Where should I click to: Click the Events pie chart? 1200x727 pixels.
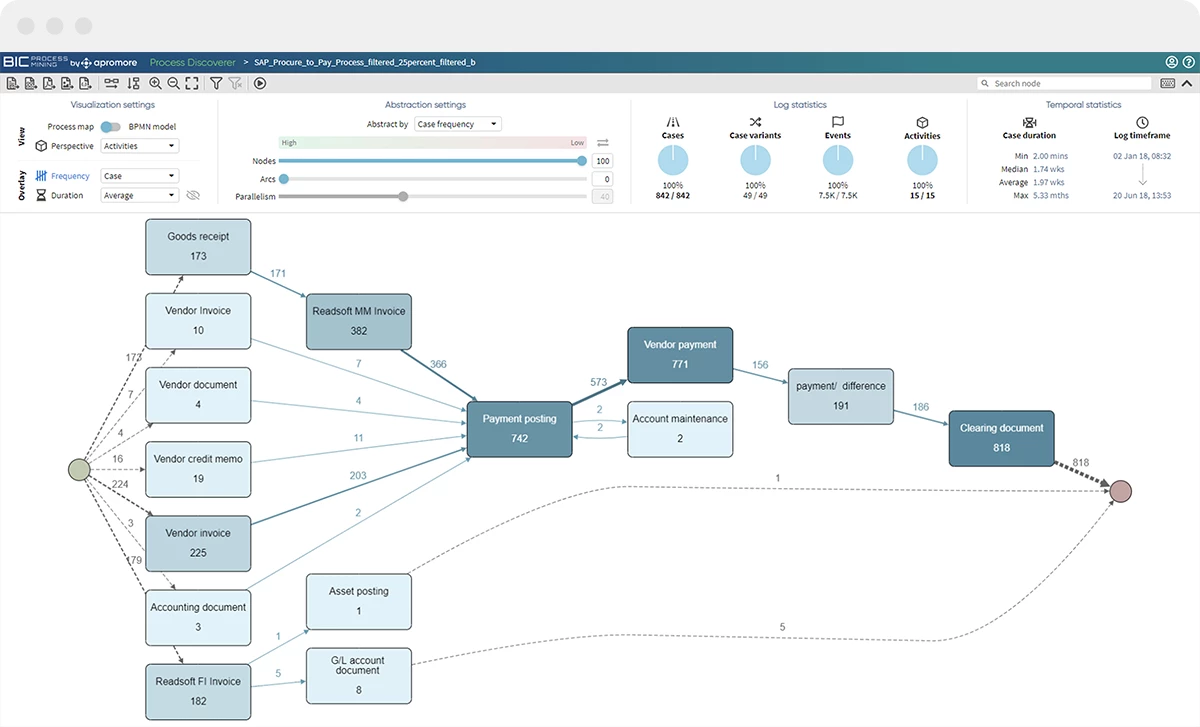tap(838, 160)
